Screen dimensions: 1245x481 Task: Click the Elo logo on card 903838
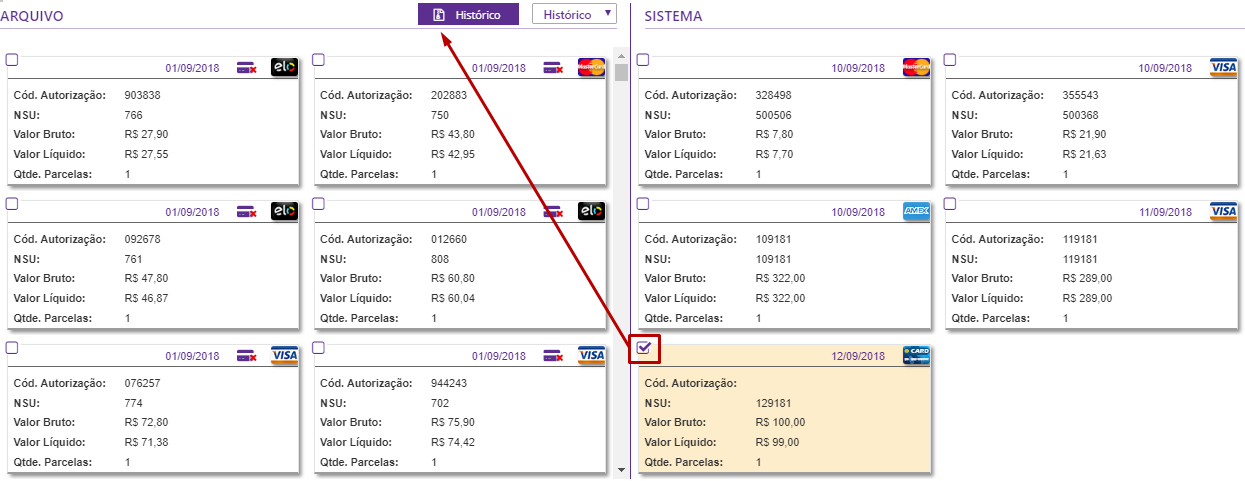285,67
